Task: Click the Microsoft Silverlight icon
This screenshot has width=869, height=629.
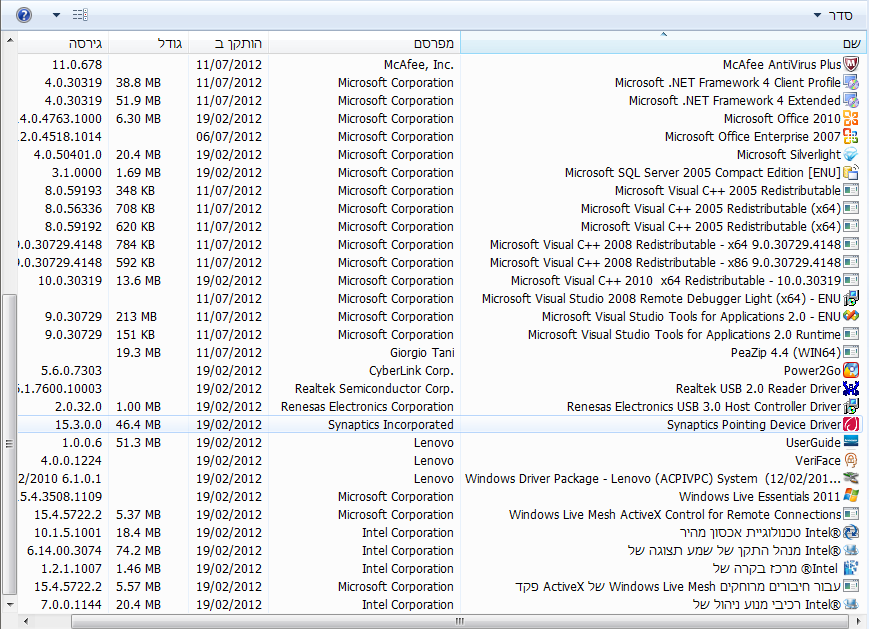Action: (x=851, y=155)
